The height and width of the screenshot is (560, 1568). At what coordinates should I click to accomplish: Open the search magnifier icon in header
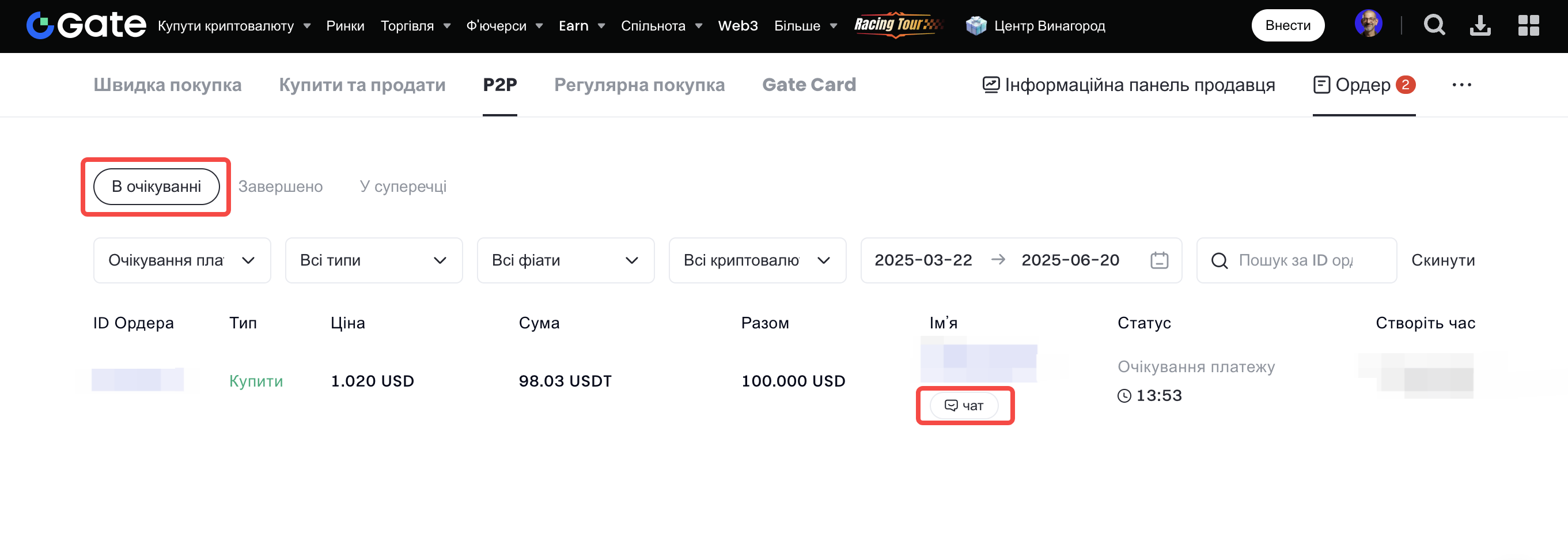[1433, 25]
